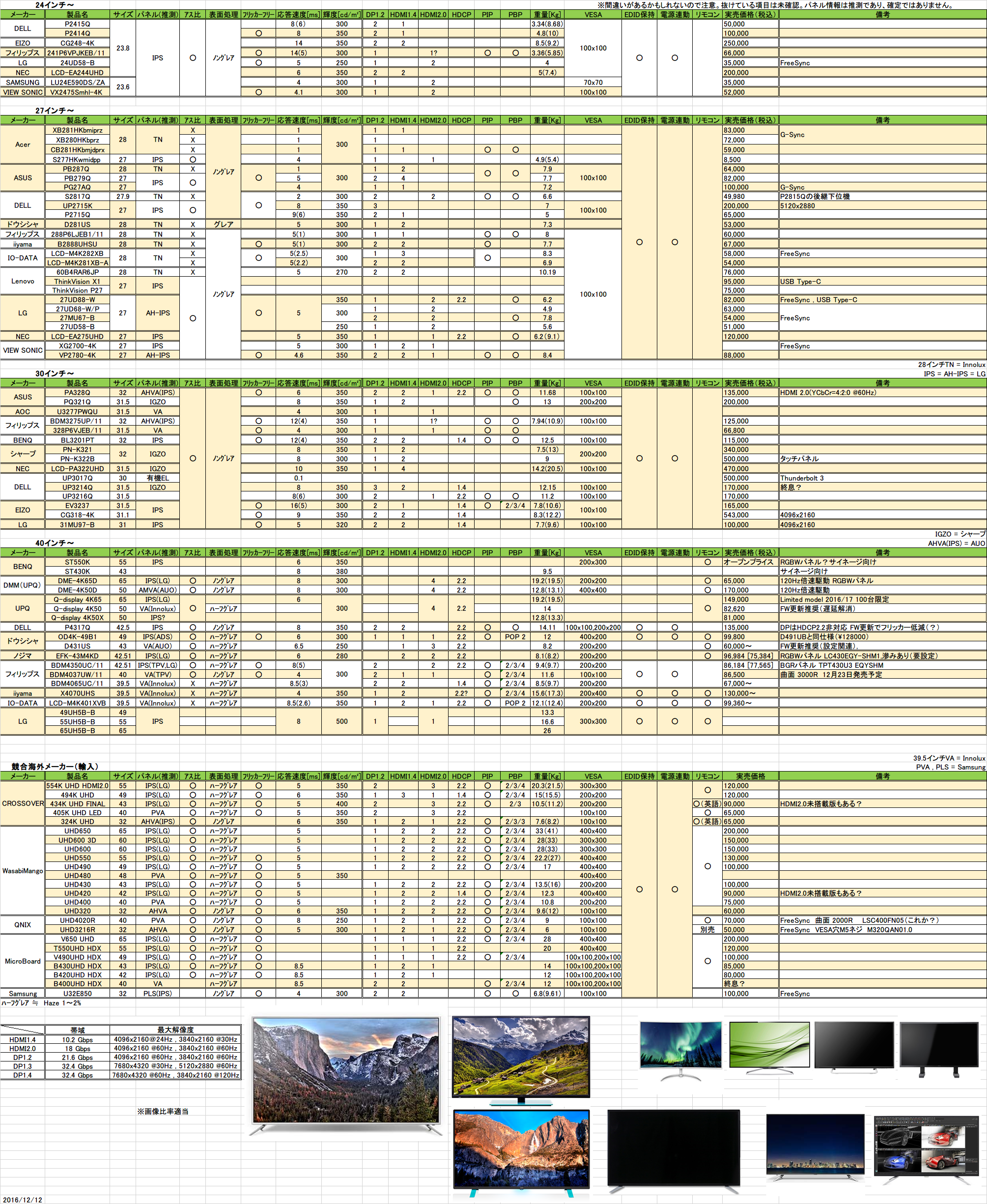987x1204 pixels.
Task: Select the '24インチ～' section heading
Action: click(x=55, y=4)
